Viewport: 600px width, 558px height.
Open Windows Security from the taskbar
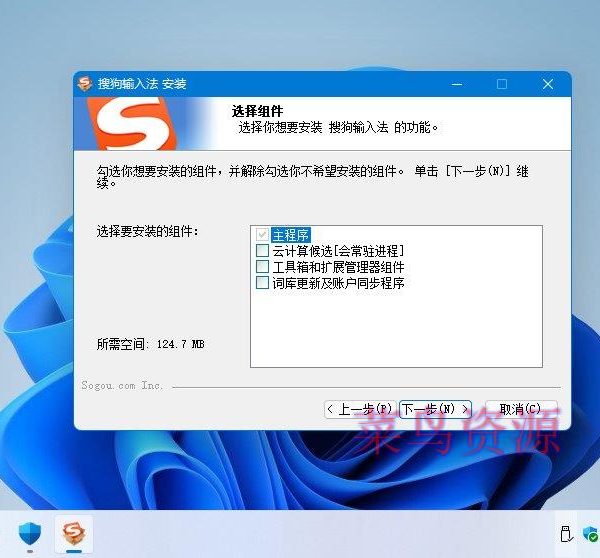tap(28, 532)
